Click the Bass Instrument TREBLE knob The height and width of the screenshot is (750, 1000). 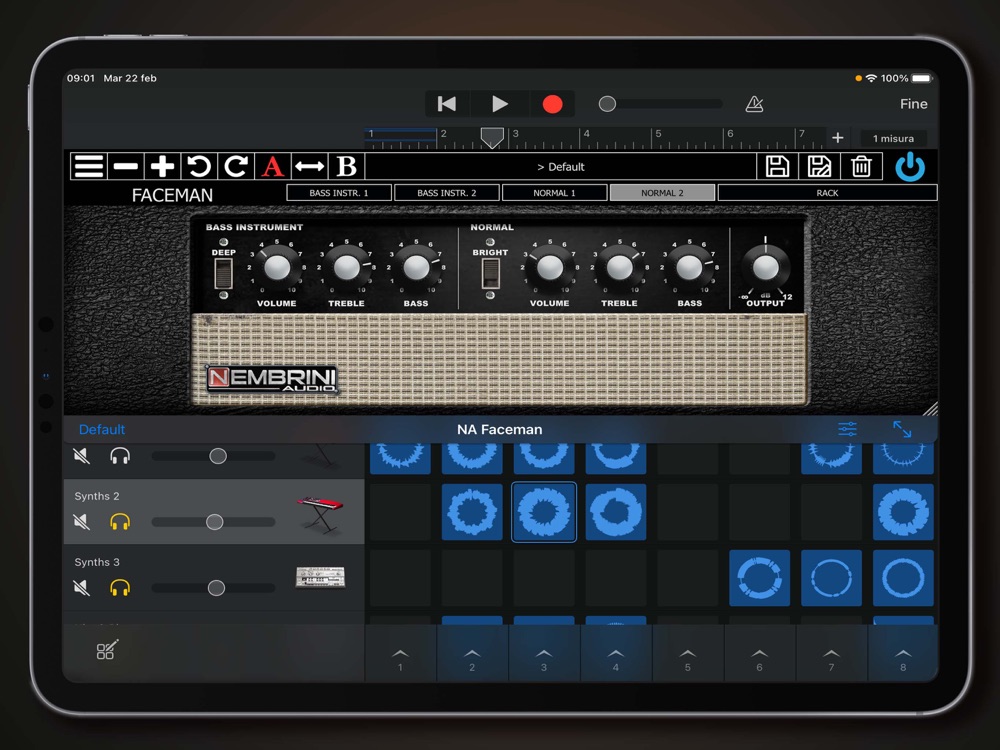(346, 268)
